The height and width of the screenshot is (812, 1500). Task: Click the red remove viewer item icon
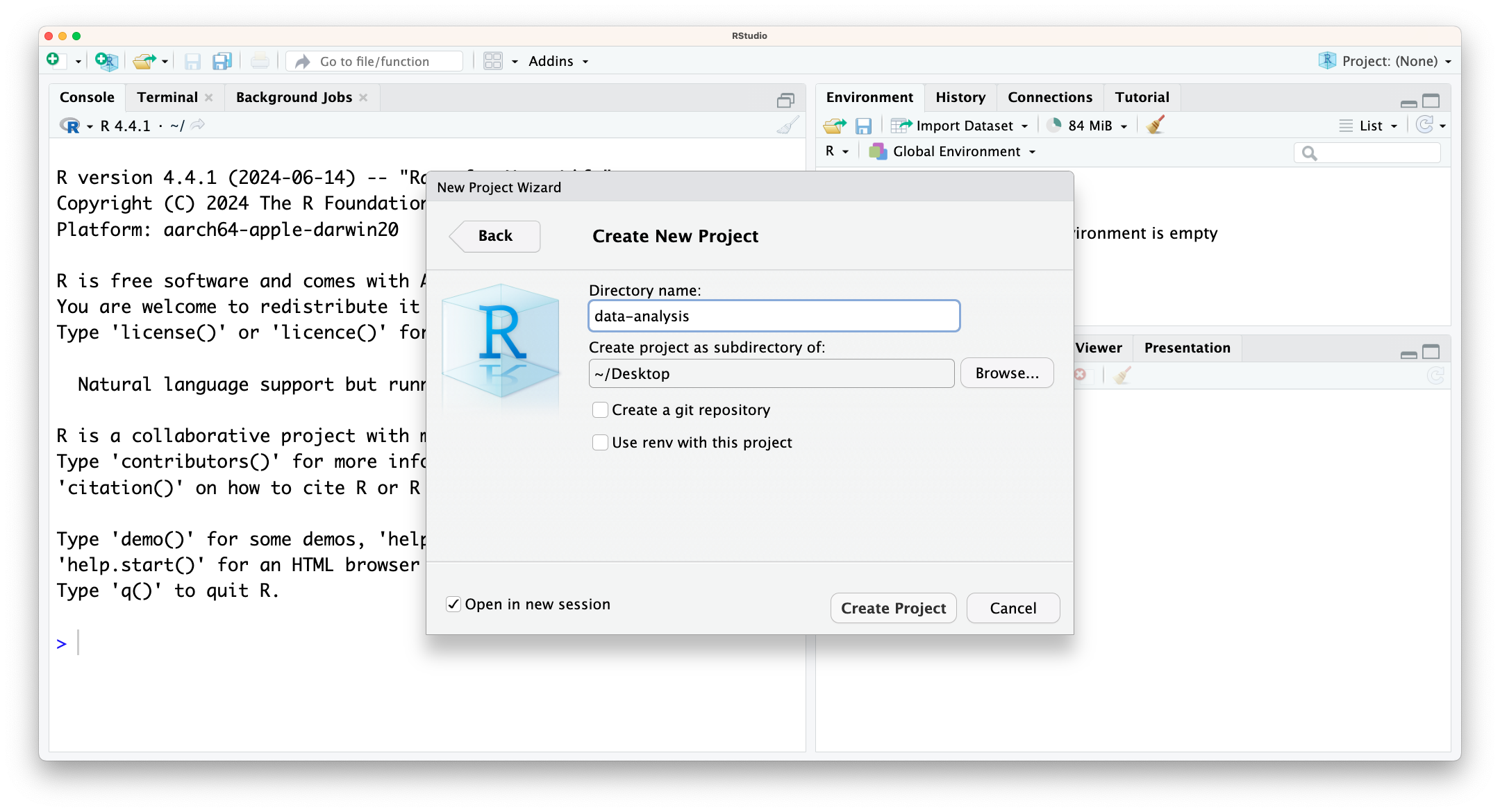(1081, 375)
